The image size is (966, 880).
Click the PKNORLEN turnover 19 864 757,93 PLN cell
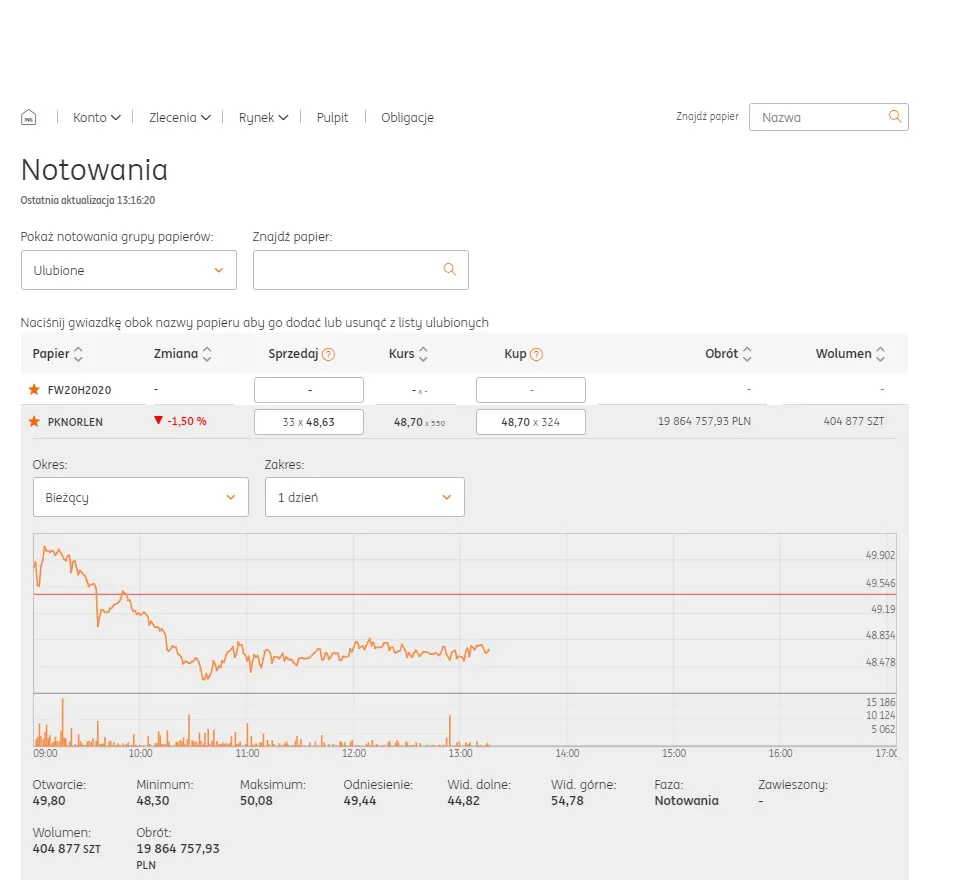pyautogui.click(x=704, y=422)
